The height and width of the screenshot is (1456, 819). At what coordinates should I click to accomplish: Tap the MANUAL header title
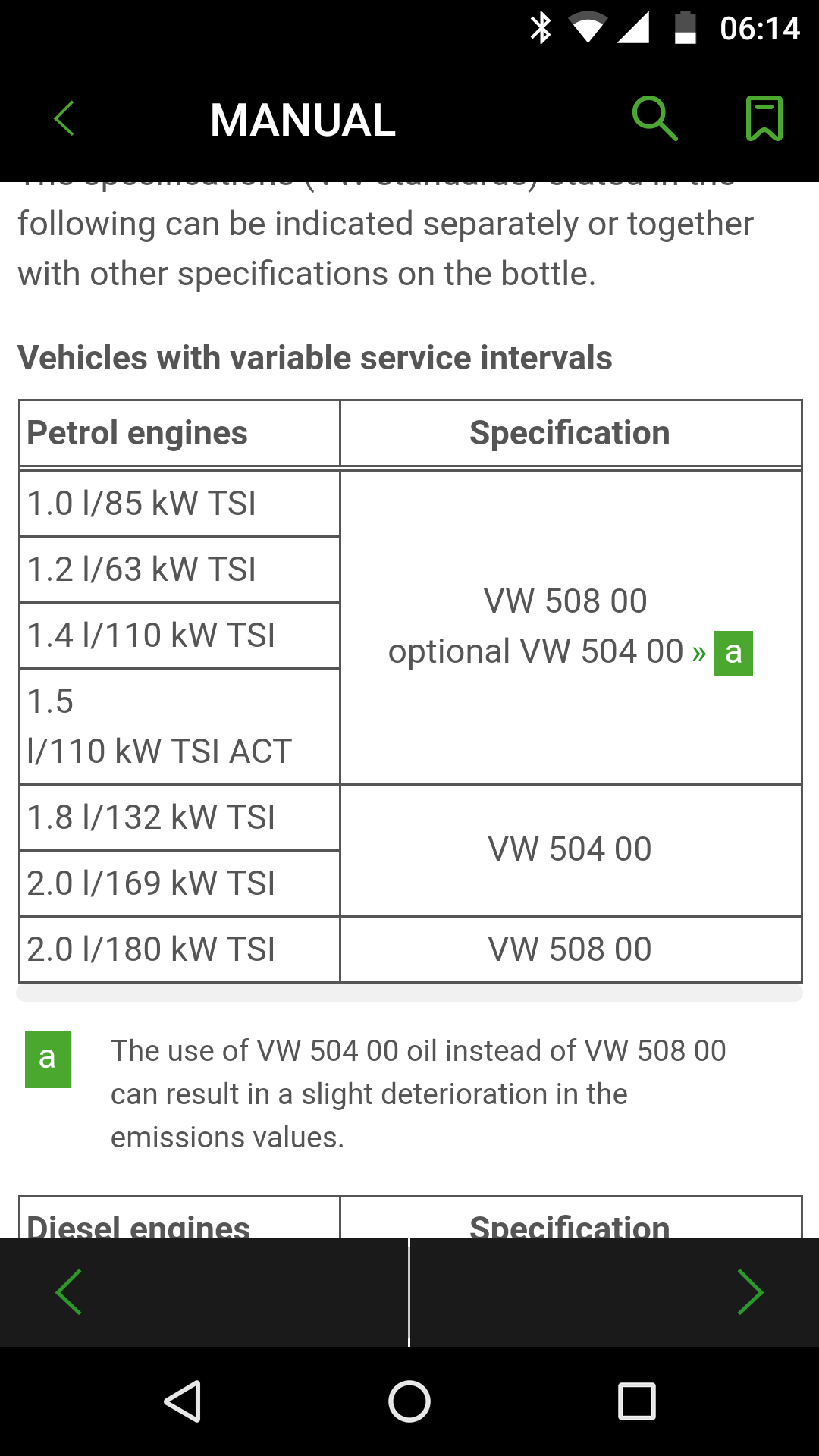tap(303, 120)
